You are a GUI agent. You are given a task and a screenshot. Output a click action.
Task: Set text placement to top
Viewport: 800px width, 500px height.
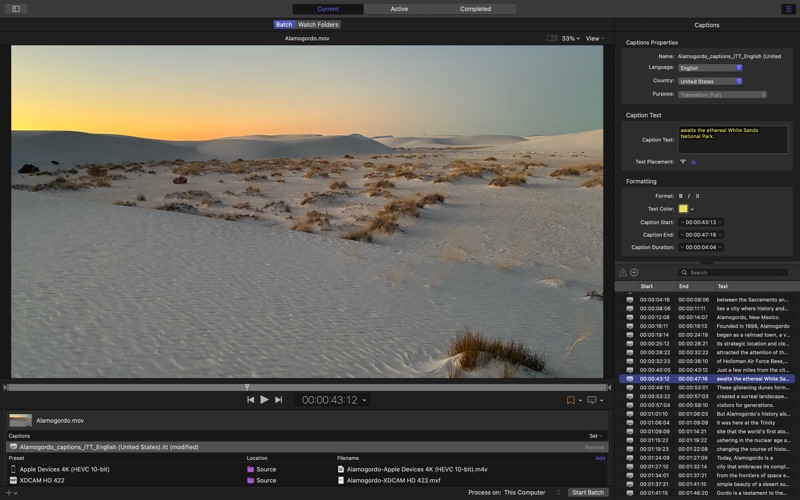[x=683, y=161]
